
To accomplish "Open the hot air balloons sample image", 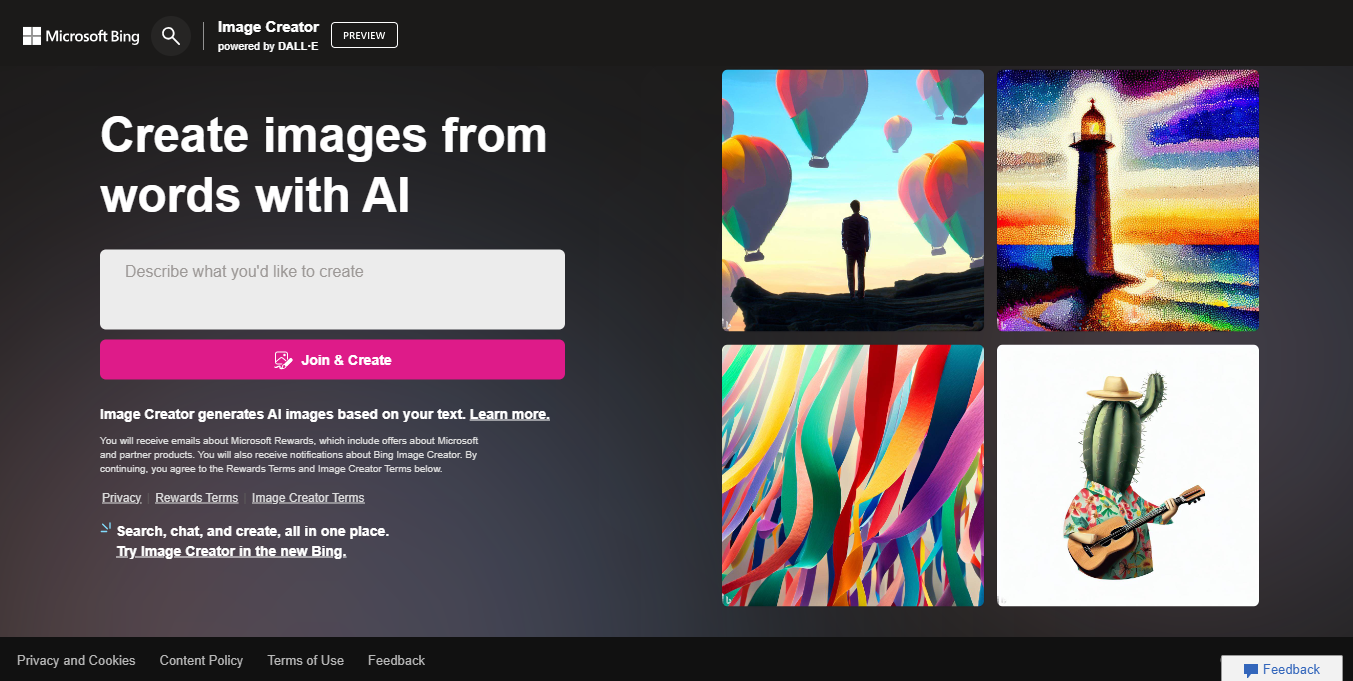I will (853, 200).
